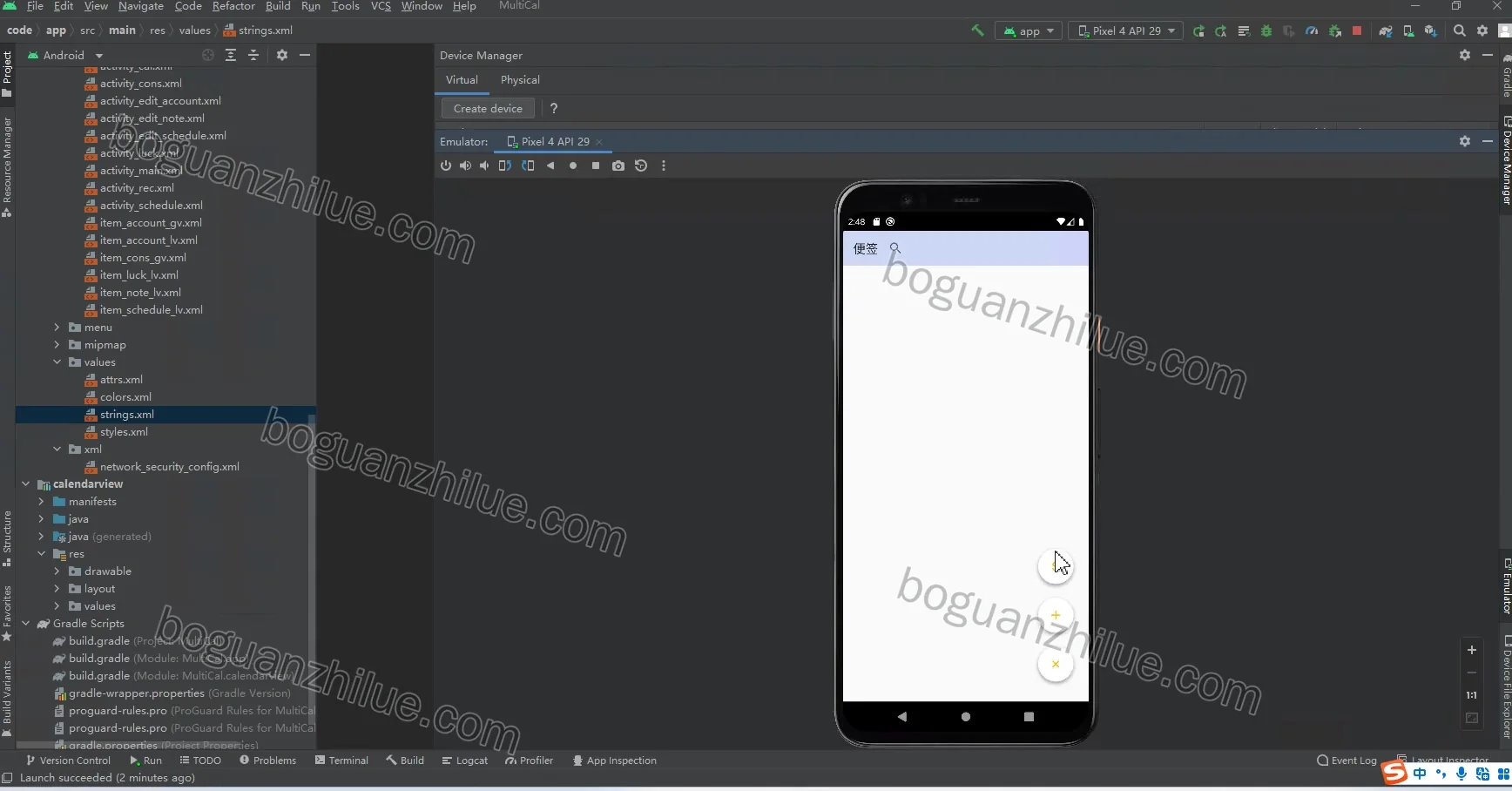Attach debugger to Android process icon
This screenshot has width=1512, height=791.
tap(1334, 30)
